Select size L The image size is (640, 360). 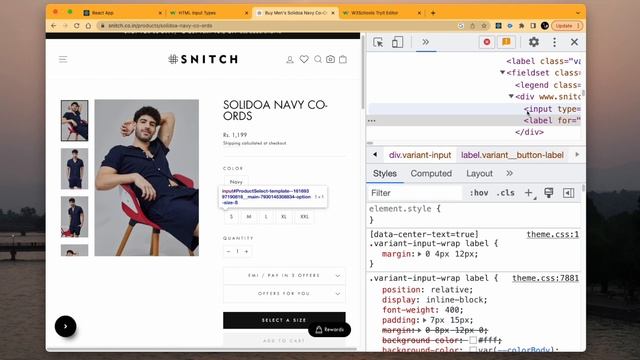(266, 217)
